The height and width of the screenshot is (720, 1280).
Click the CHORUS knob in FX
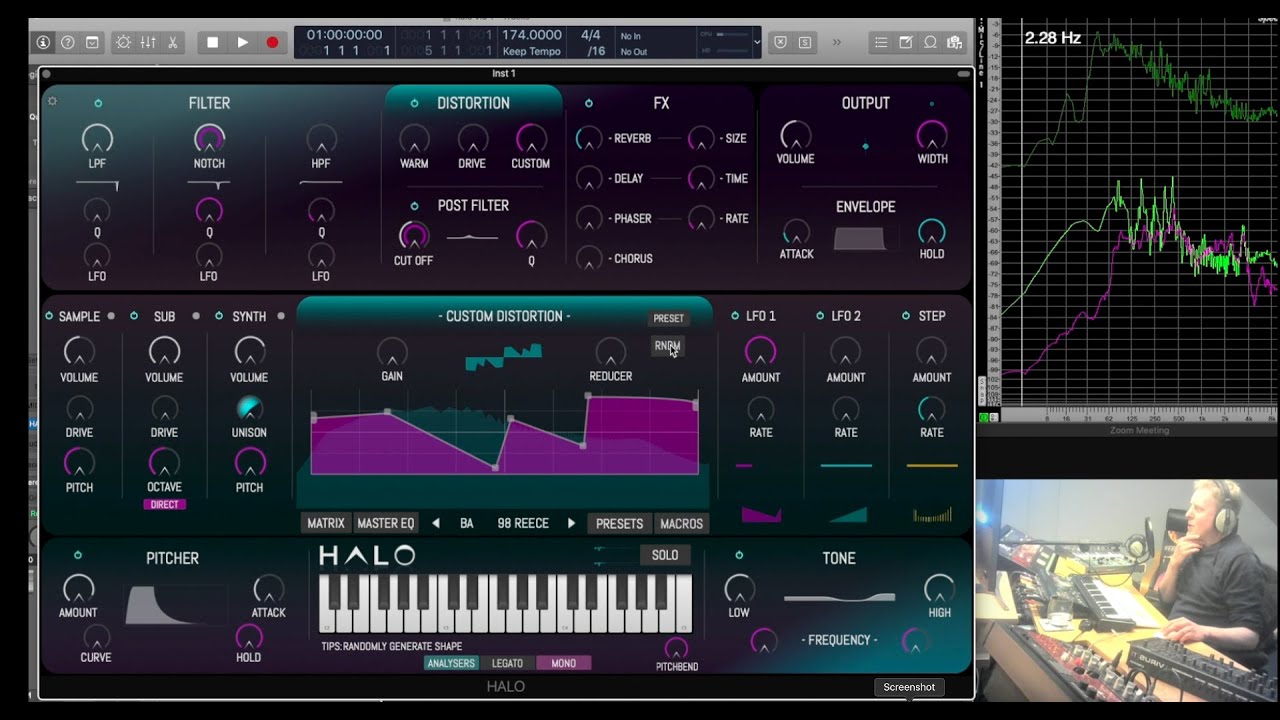pyautogui.click(x=589, y=259)
